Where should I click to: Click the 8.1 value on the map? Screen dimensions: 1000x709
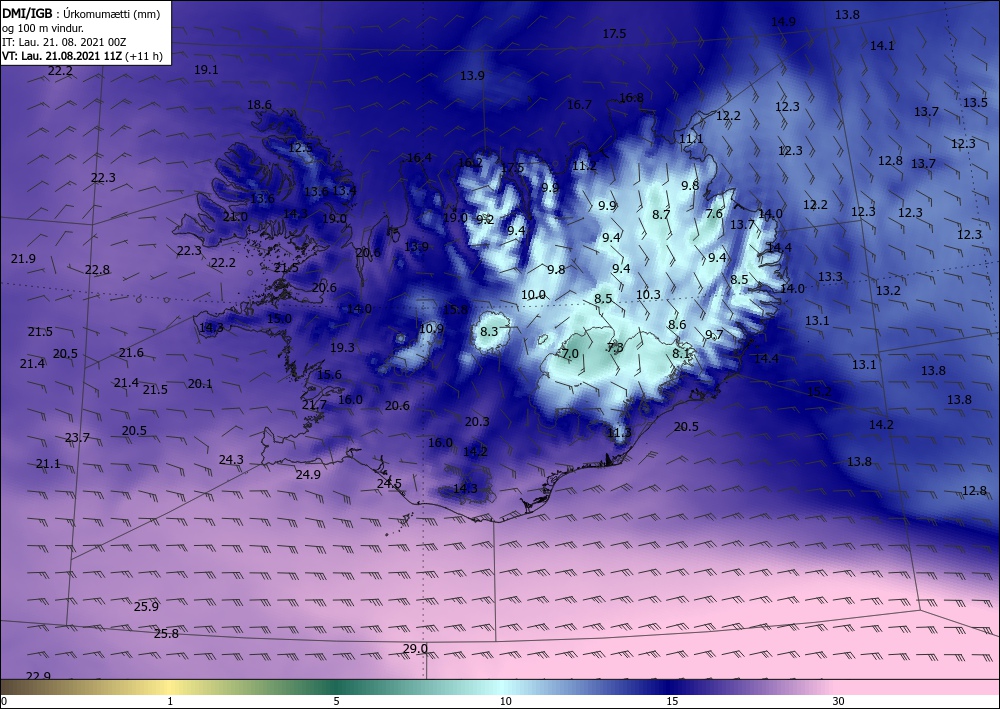point(681,353)
